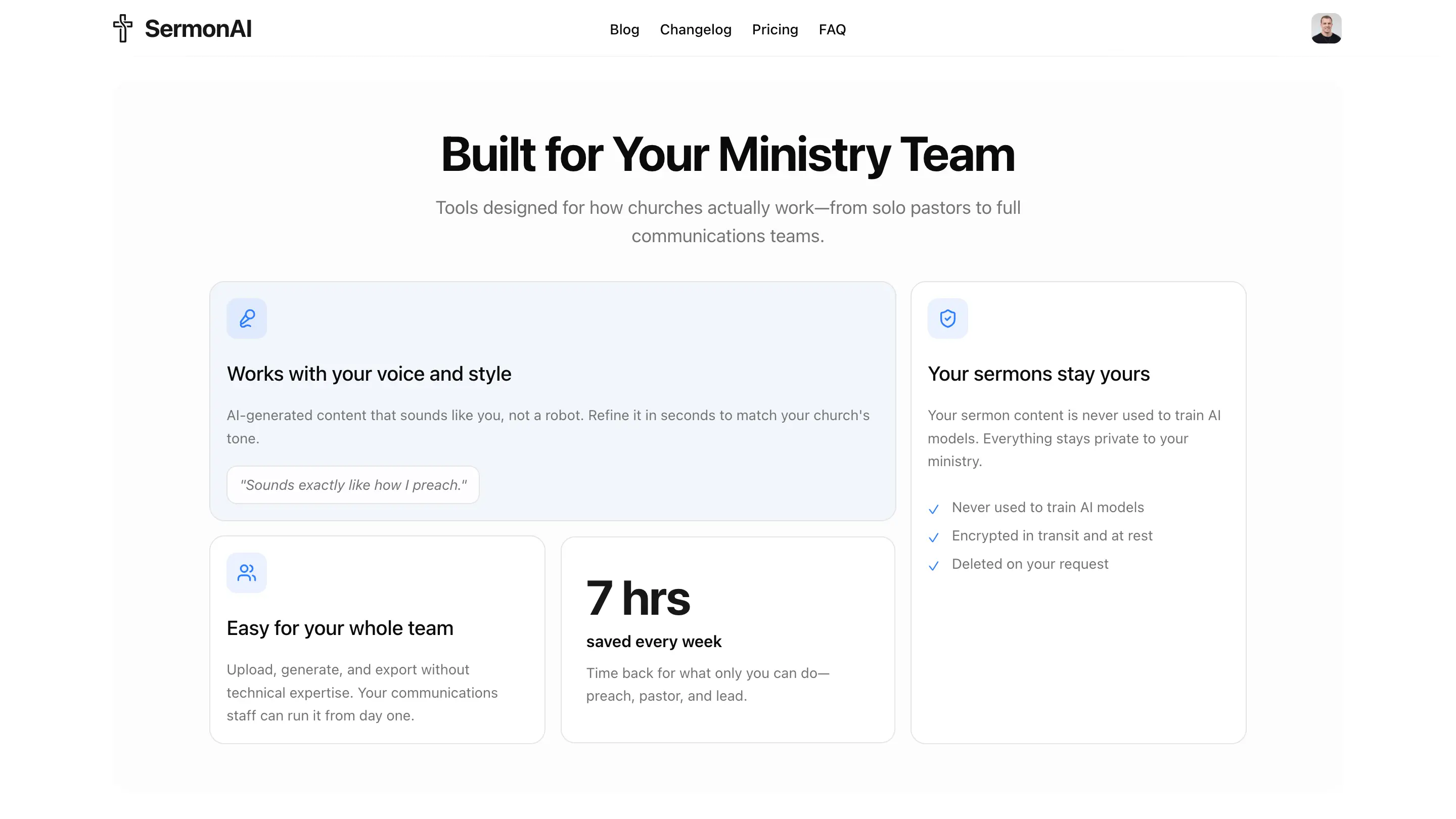Click the microphone voice icon
Viewport: 1456px width, 819px height.
click(246, 318)
